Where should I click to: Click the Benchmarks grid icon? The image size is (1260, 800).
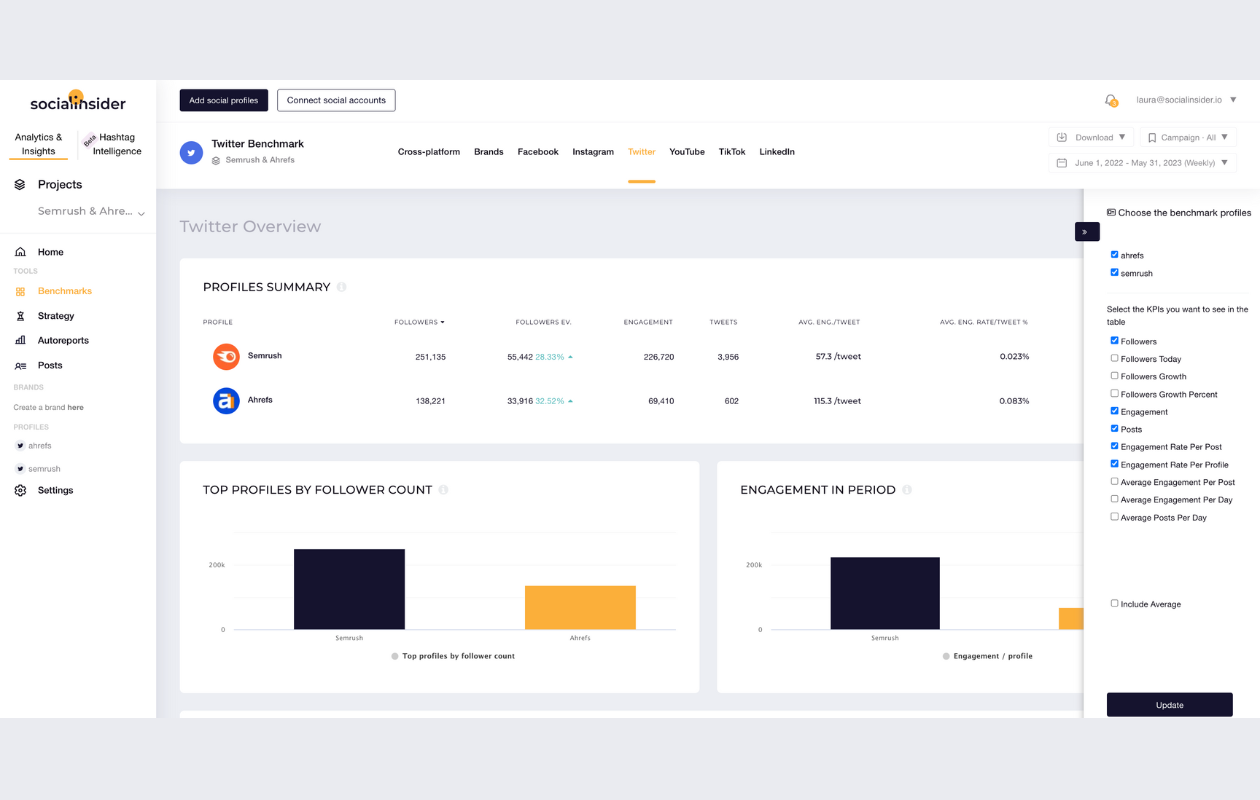[x=20, y=291]
